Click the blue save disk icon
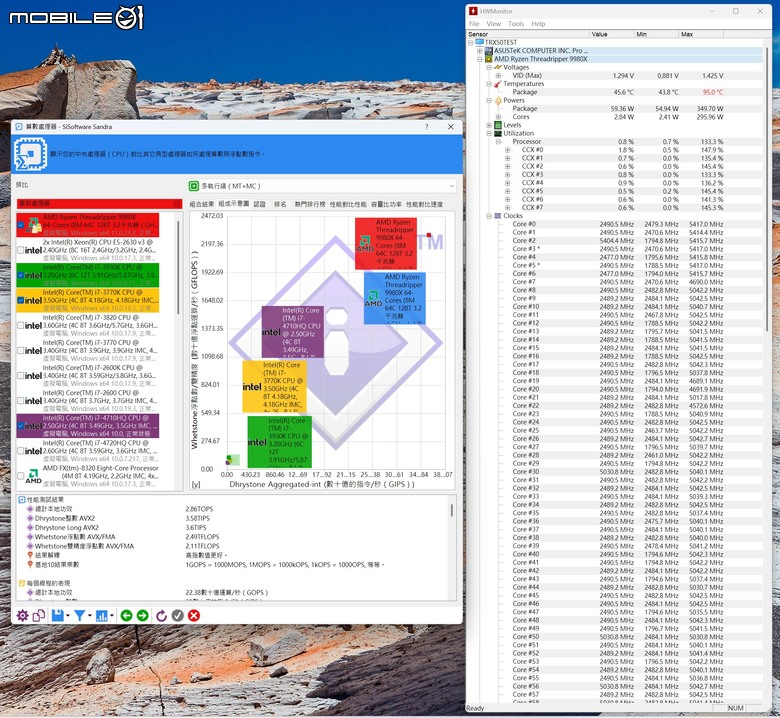The image size is (780, 718). pos(57,615)
